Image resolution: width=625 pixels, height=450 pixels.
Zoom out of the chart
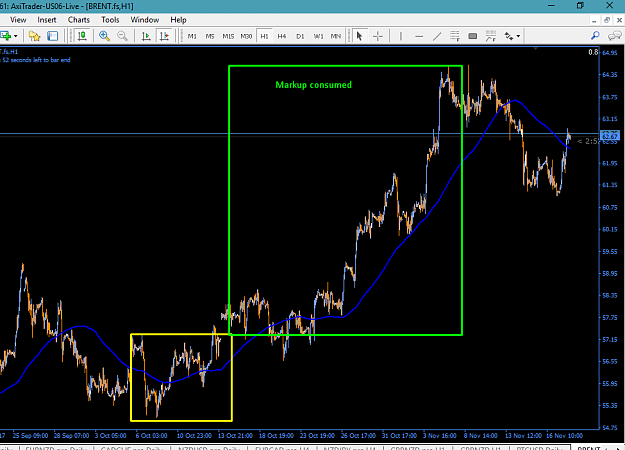[122, 36]
